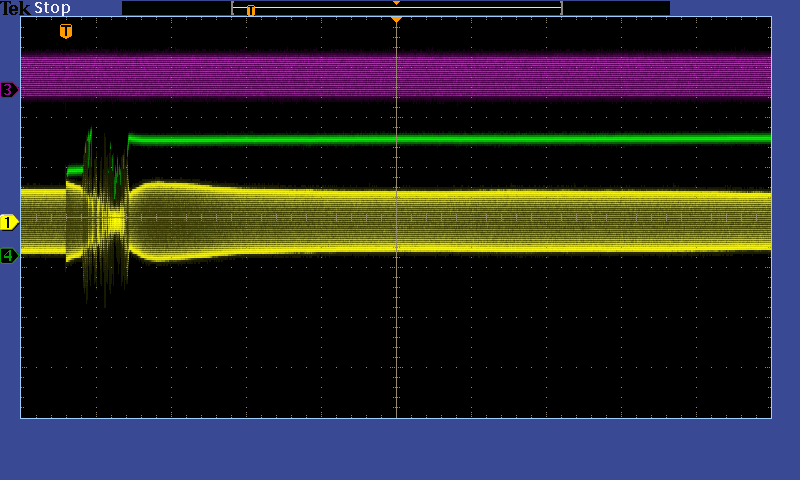
Task: Click the tiny orange triangle above overview bar
Action: pyautogui.click(x=397, y=3)
